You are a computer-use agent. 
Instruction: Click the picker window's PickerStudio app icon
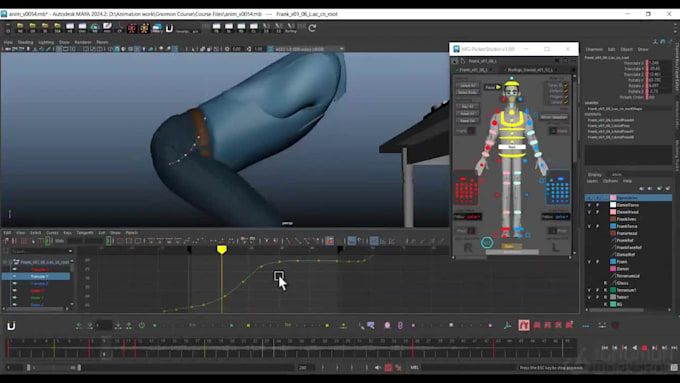(456, 49)
